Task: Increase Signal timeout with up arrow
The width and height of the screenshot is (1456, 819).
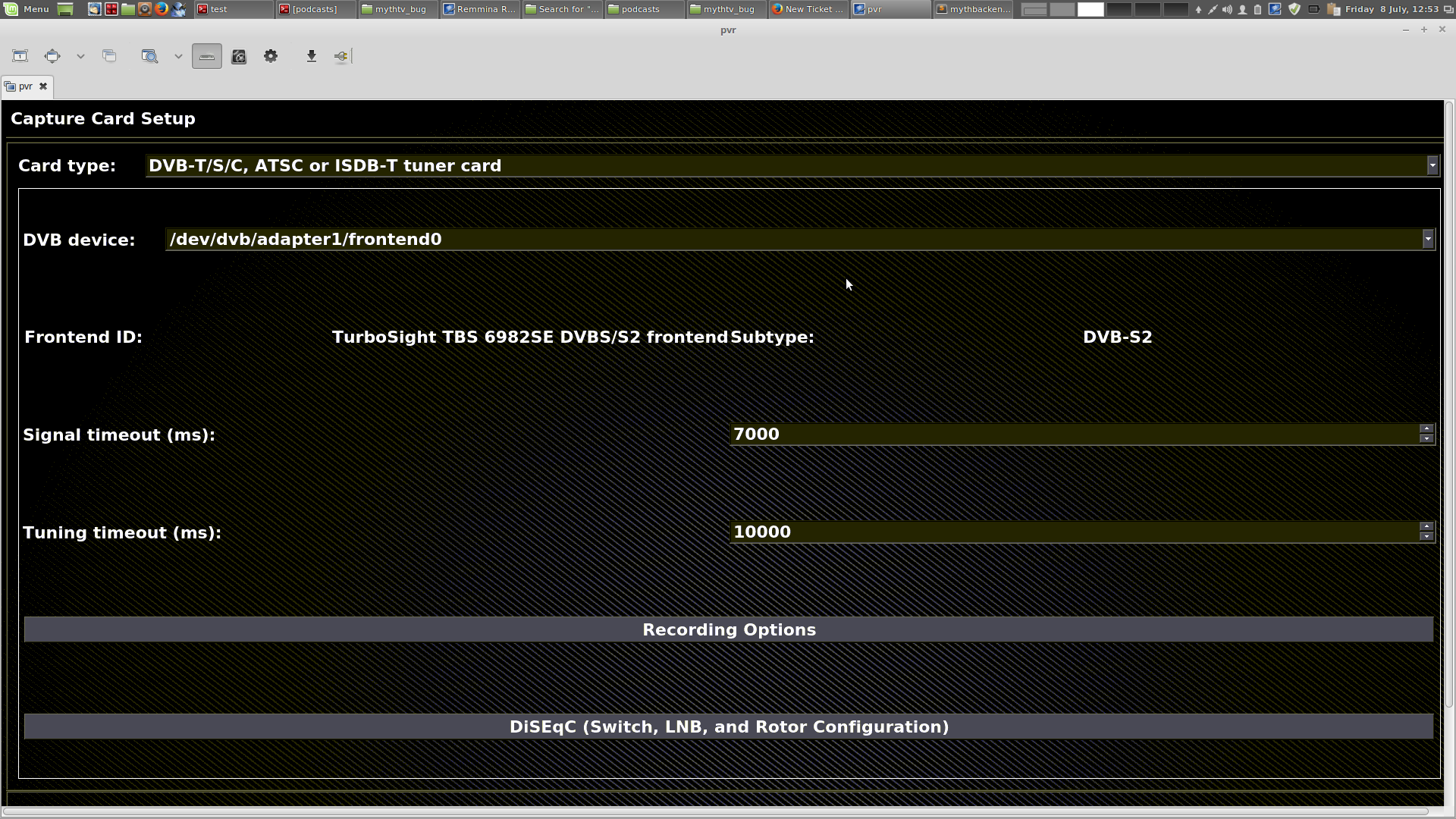Action: point(1426,429)
